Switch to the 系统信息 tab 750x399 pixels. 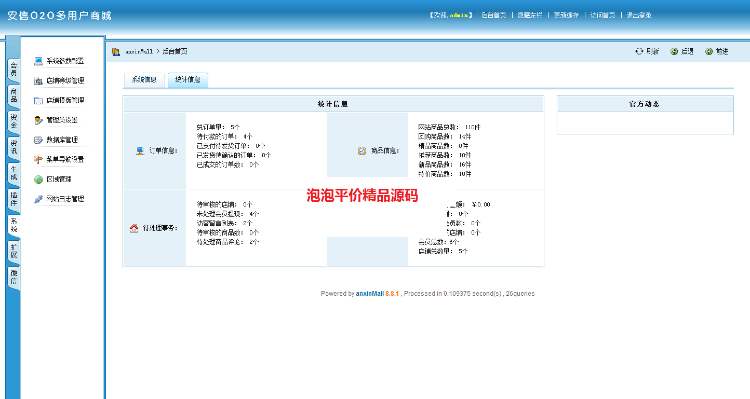click(x=144, y=80)
